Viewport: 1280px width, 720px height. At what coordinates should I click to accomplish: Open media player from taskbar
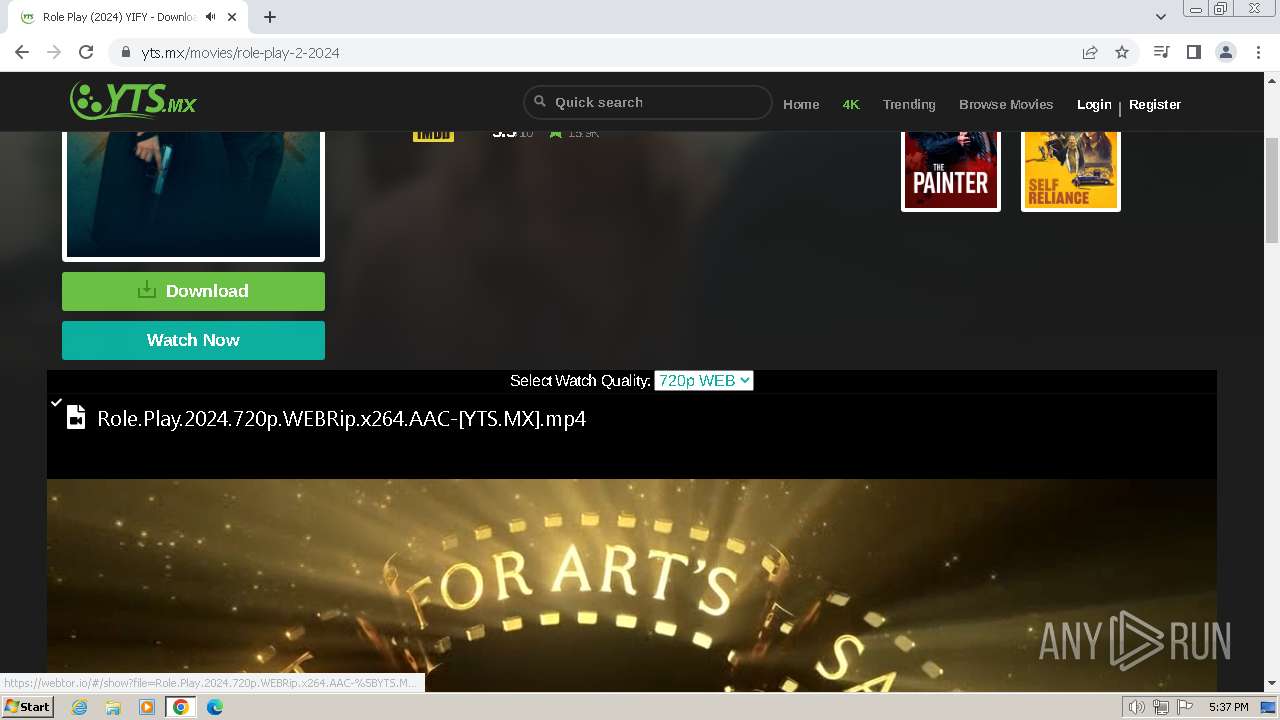pyautogui.click(x=147, y=707)
